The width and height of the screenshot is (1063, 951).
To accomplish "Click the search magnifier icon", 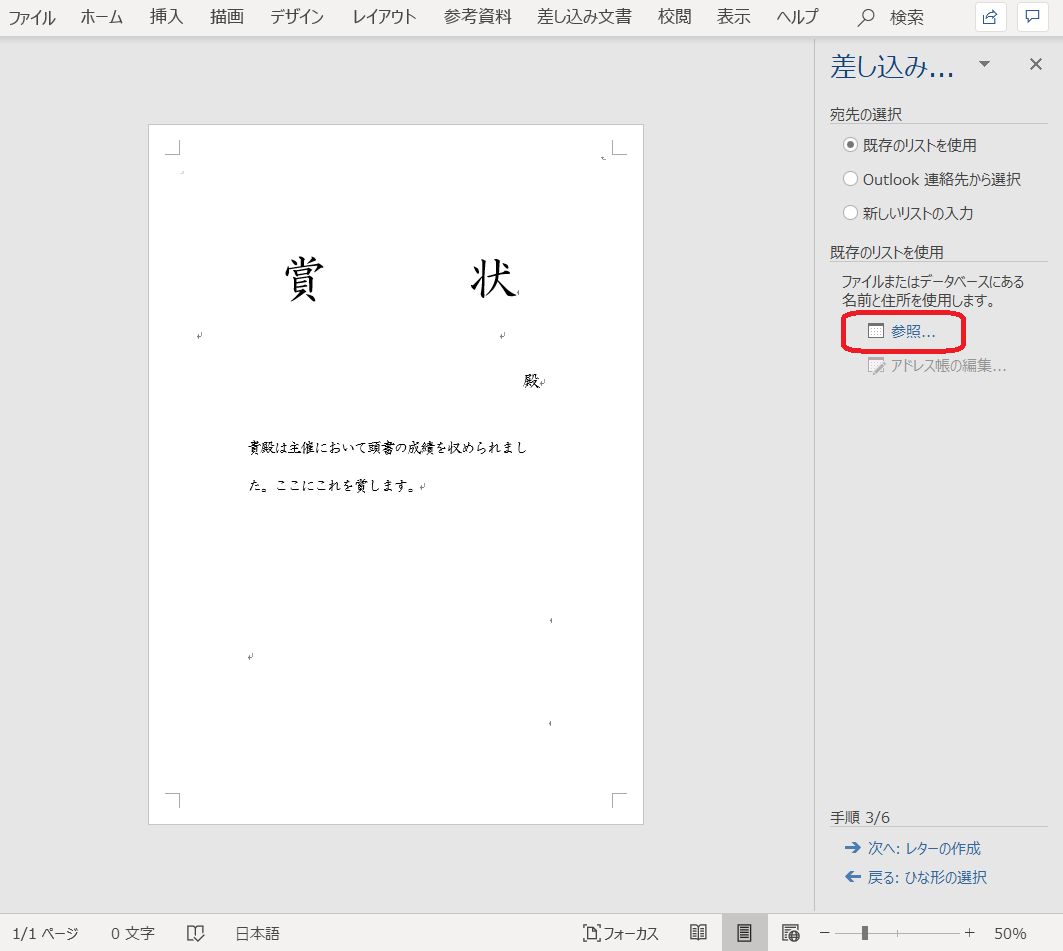I will (x=867, y=17).
